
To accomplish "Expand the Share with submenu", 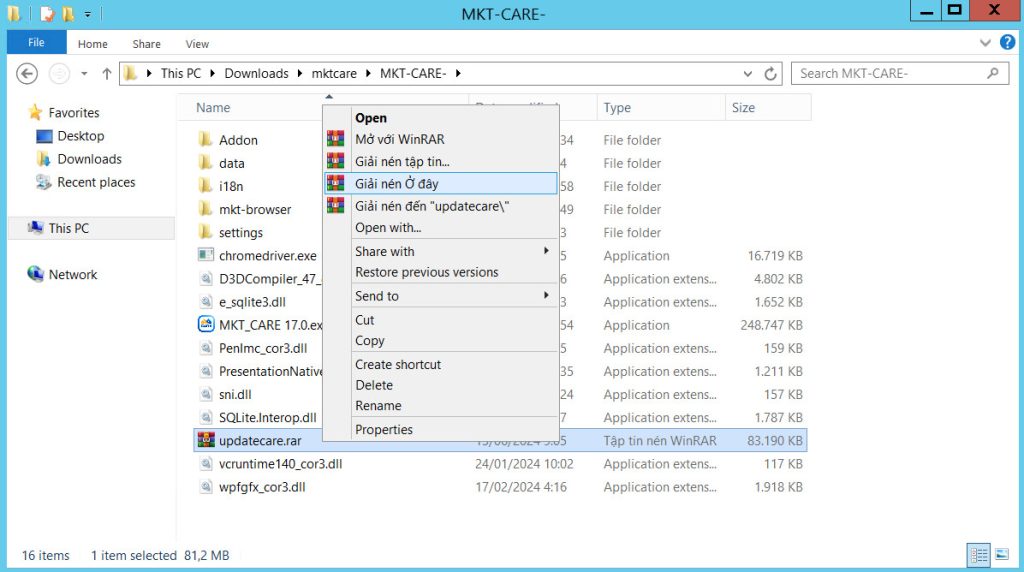I will click(x=546, y=251).
